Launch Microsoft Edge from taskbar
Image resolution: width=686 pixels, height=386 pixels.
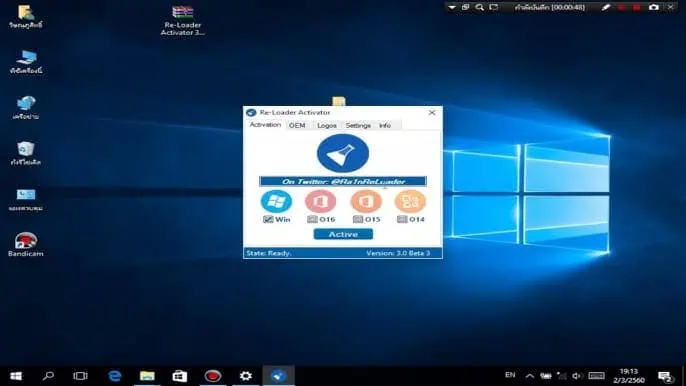(x=114, y=376)
